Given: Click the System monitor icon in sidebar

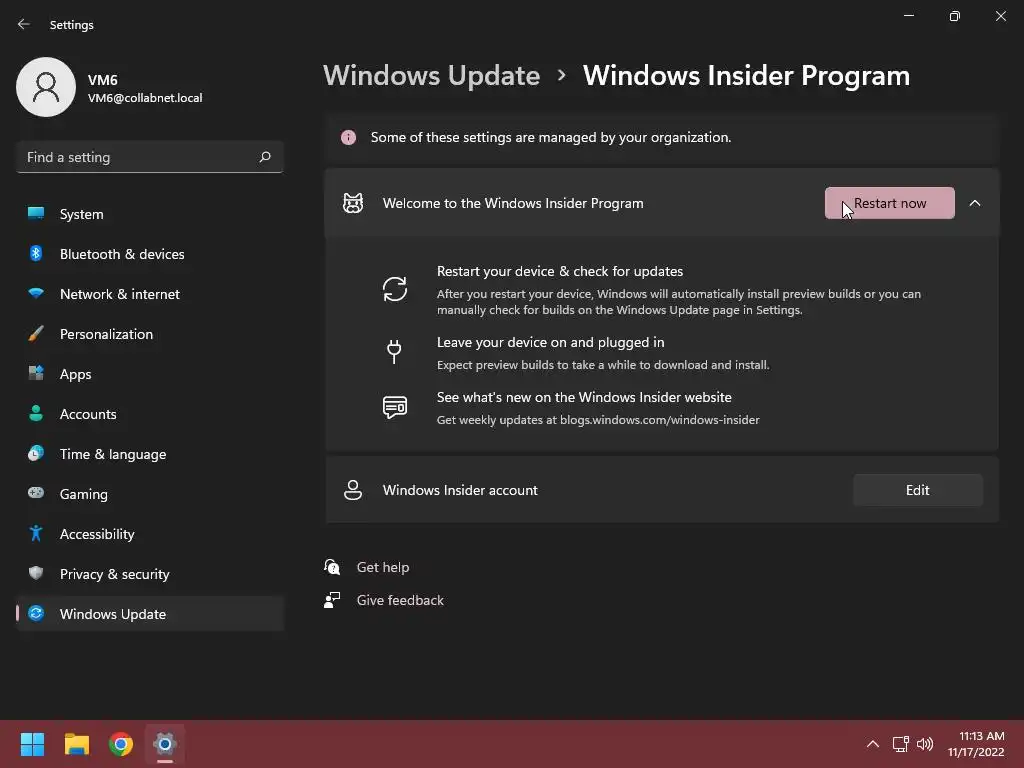Looking at the screenshot, I should tap(36, 213).
